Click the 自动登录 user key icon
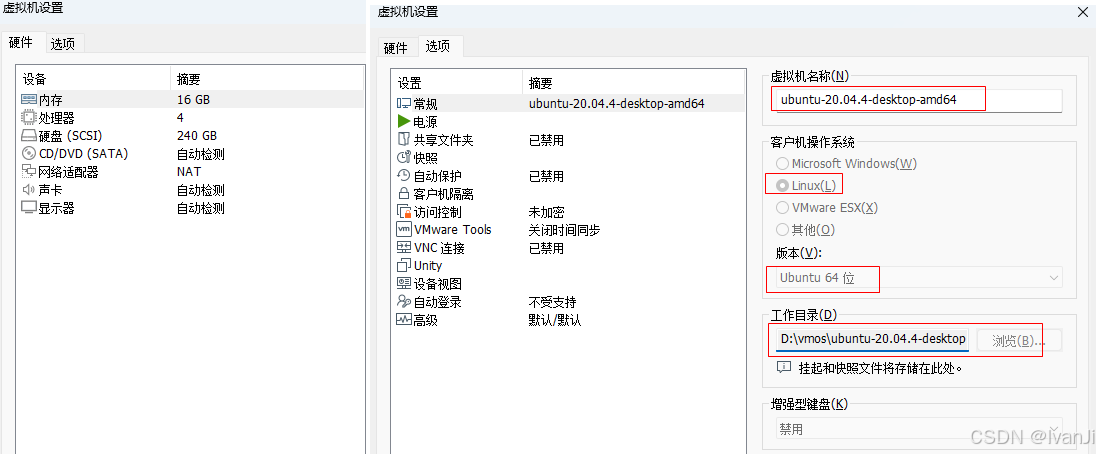The width and height of the screenshot is (1099, 454). [x=404, y=302]
